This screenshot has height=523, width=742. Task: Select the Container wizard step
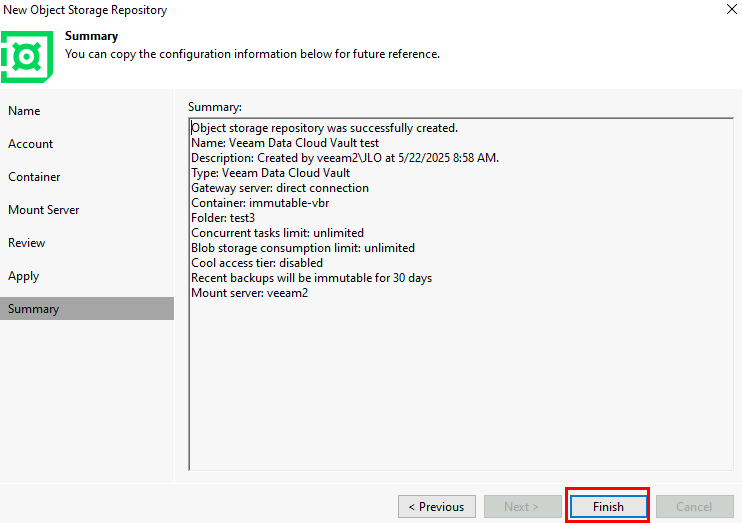pyautogui.click(x=34, y=177)
